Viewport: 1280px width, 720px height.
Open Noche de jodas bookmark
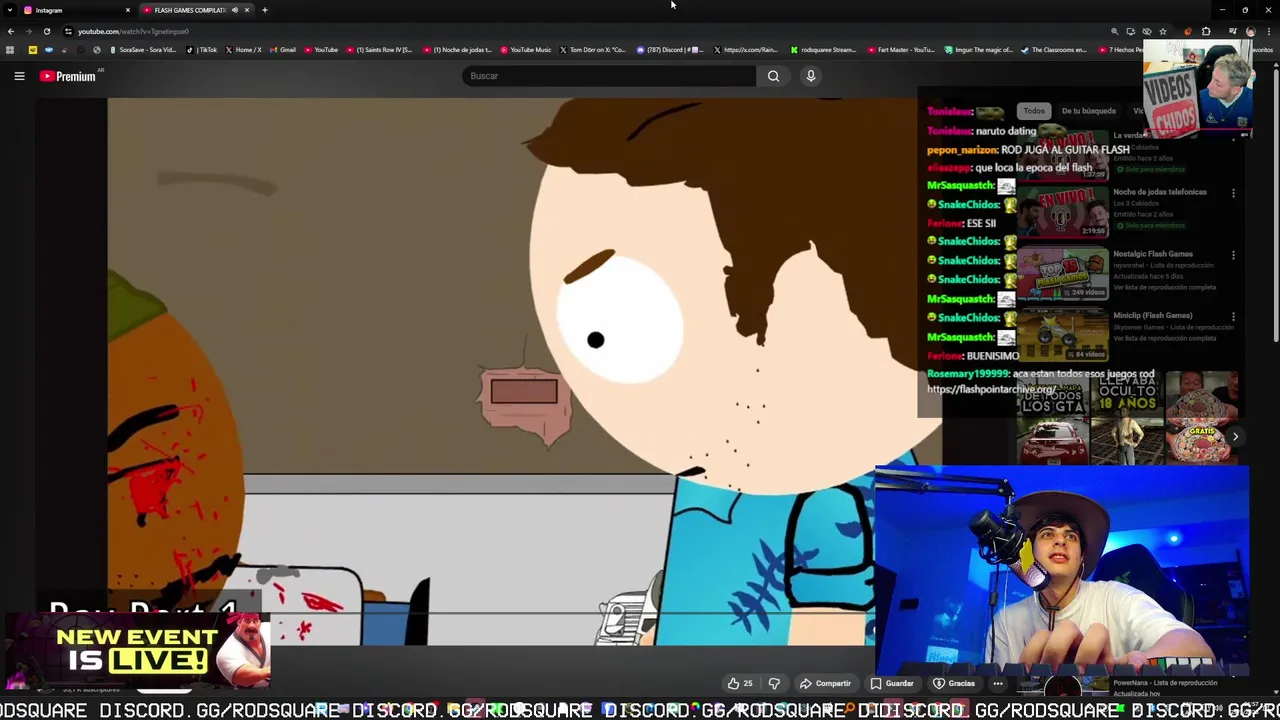(457, 50)
